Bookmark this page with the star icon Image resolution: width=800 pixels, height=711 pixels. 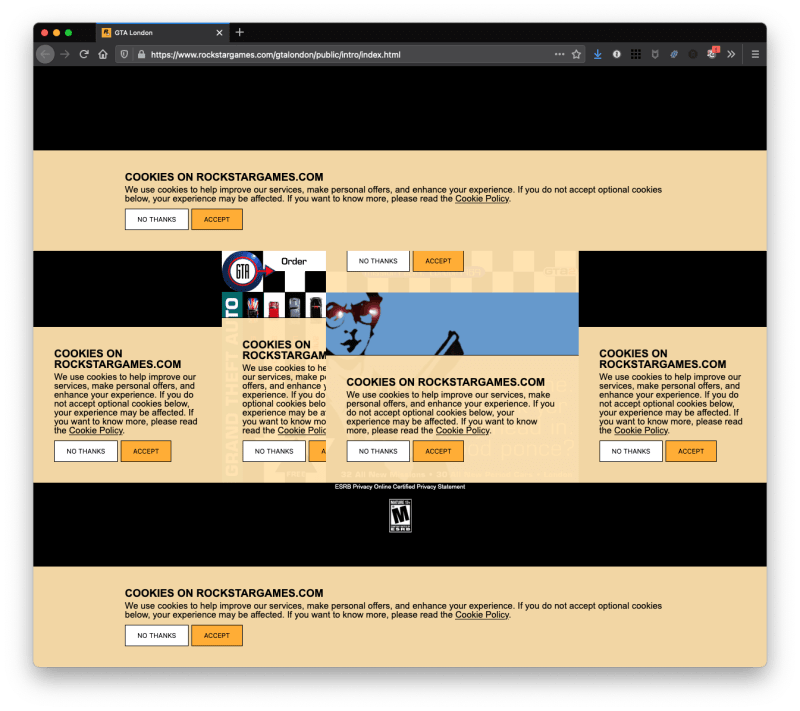577,54
